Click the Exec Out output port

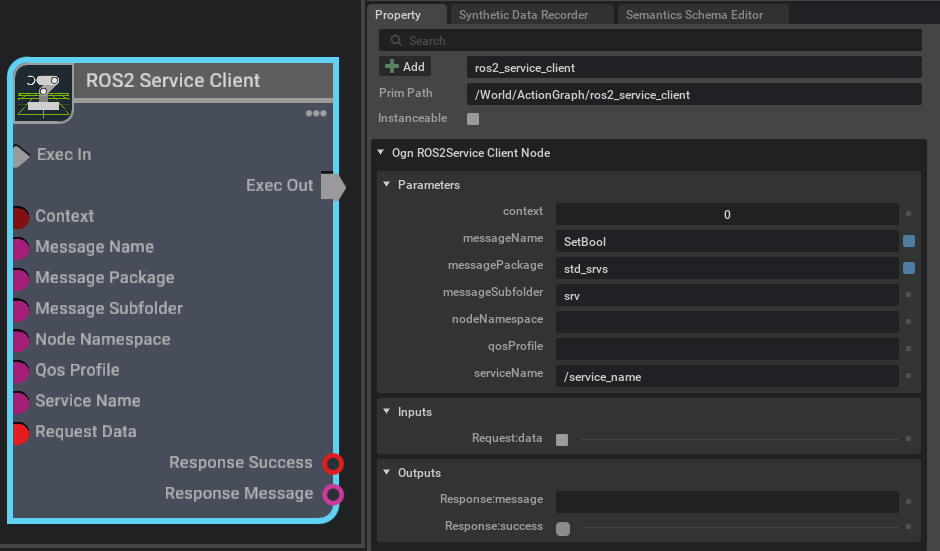tap(332, 186)
